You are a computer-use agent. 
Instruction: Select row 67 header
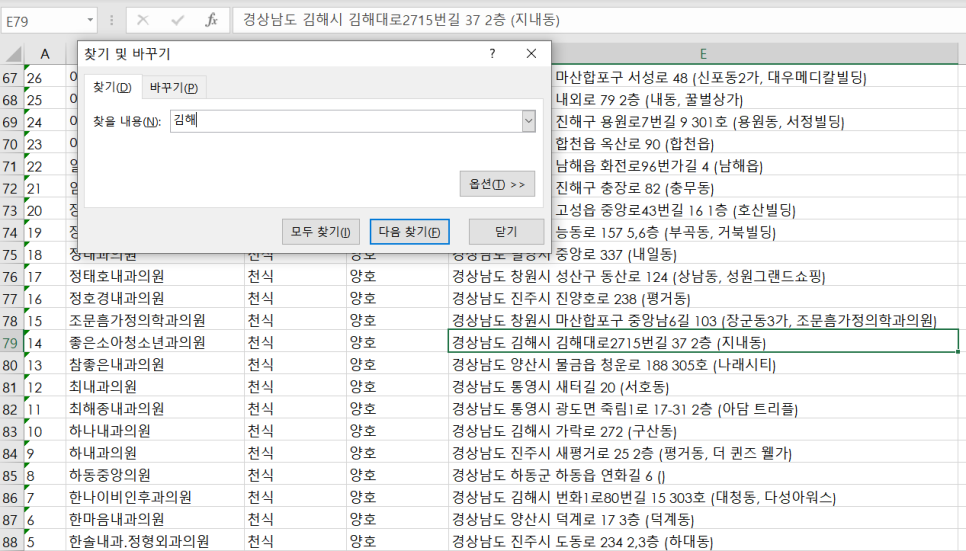click(x=11, y=78)
